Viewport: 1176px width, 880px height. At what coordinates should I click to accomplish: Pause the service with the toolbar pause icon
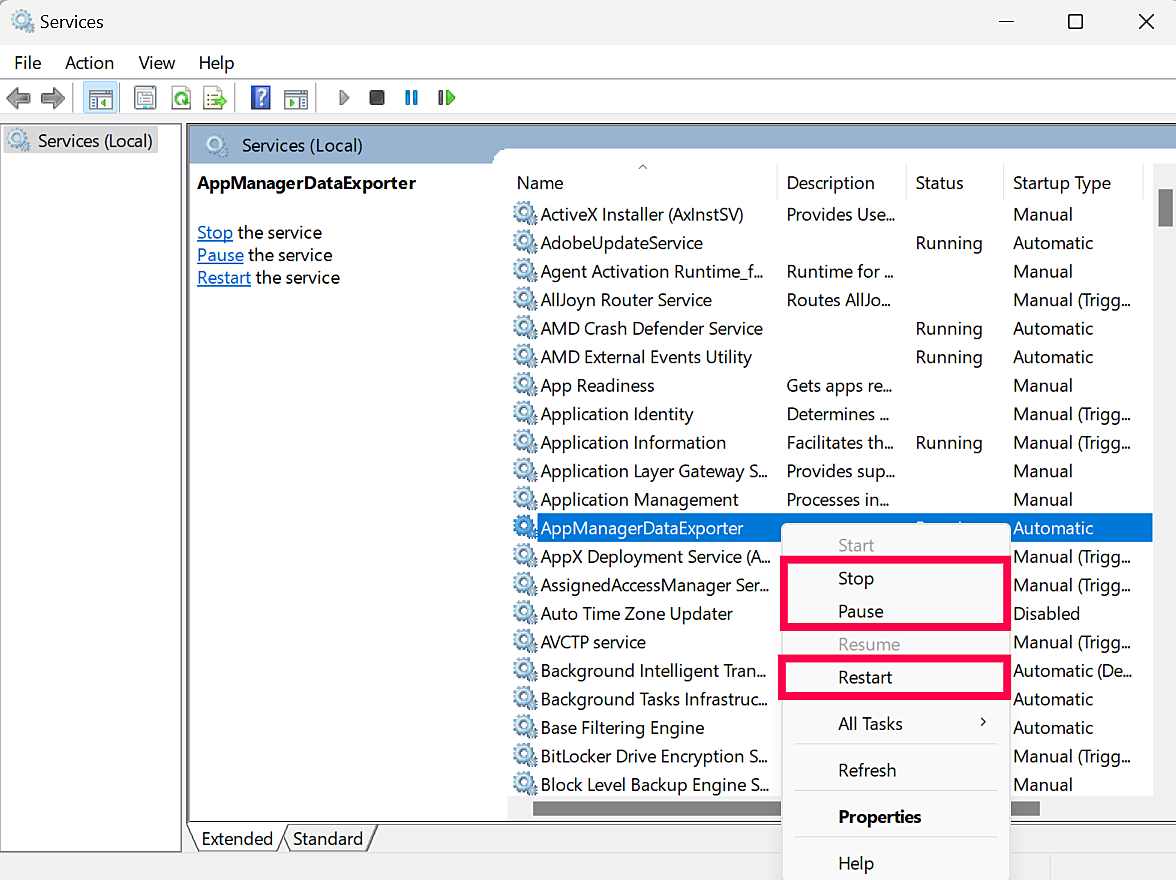(x=411, y=97)
